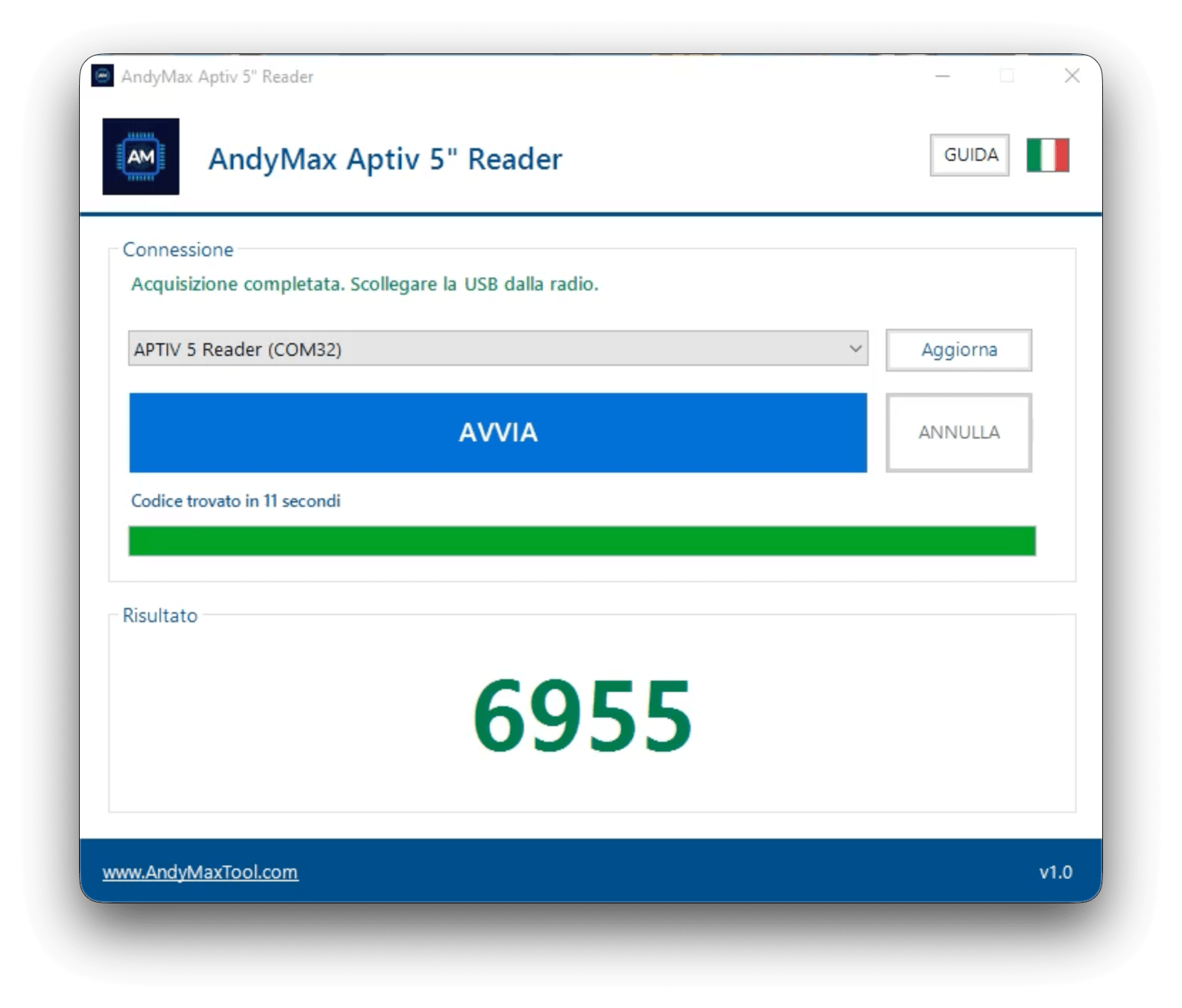Open the GUIDA help button
Screen dimensions: 1182x1008
click(970, 155)
